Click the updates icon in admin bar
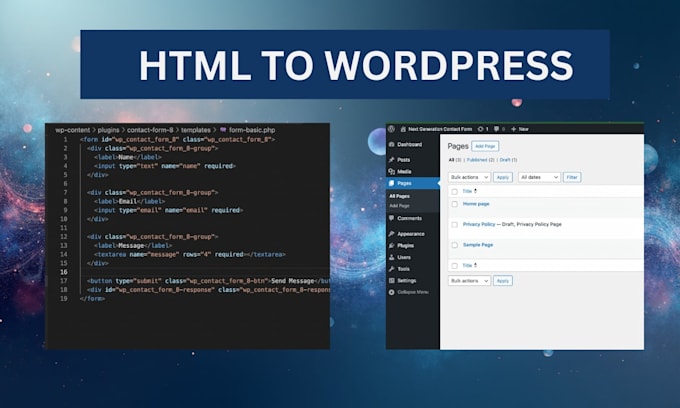680x408 pixels. click(480, 129)
